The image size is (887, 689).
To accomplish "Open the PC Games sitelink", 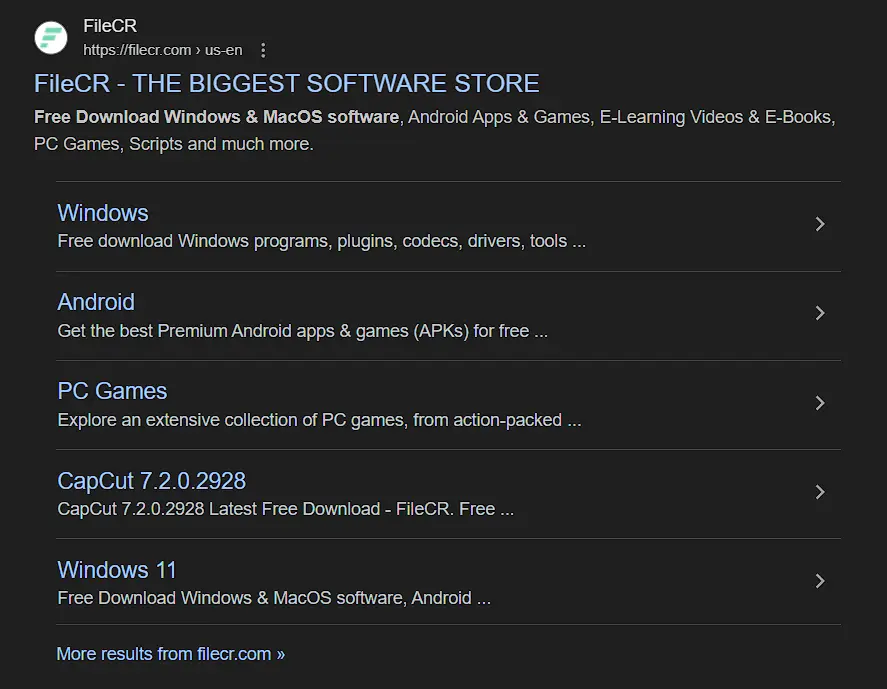I will pos(112,391).
